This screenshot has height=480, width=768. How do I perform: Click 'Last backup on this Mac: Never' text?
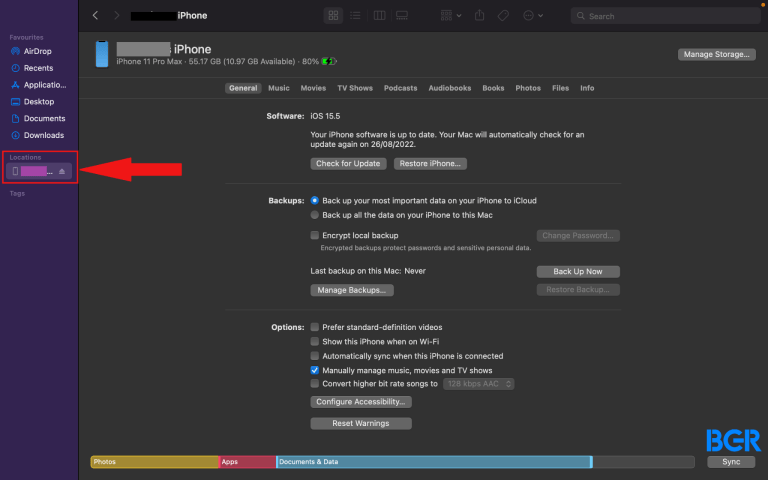coord(368,271)
